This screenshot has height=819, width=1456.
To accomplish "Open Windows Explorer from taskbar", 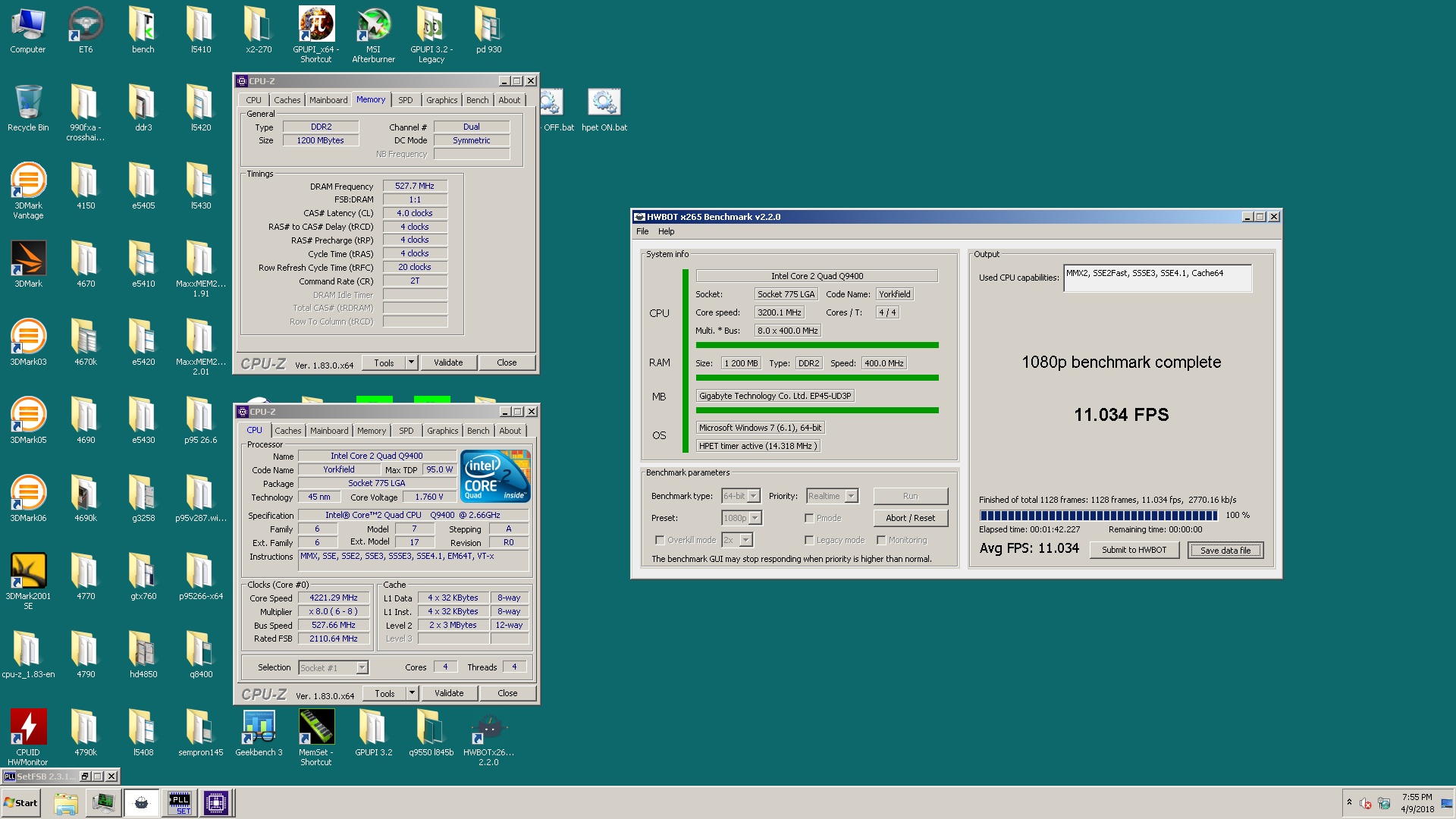I will coord(66,803).
